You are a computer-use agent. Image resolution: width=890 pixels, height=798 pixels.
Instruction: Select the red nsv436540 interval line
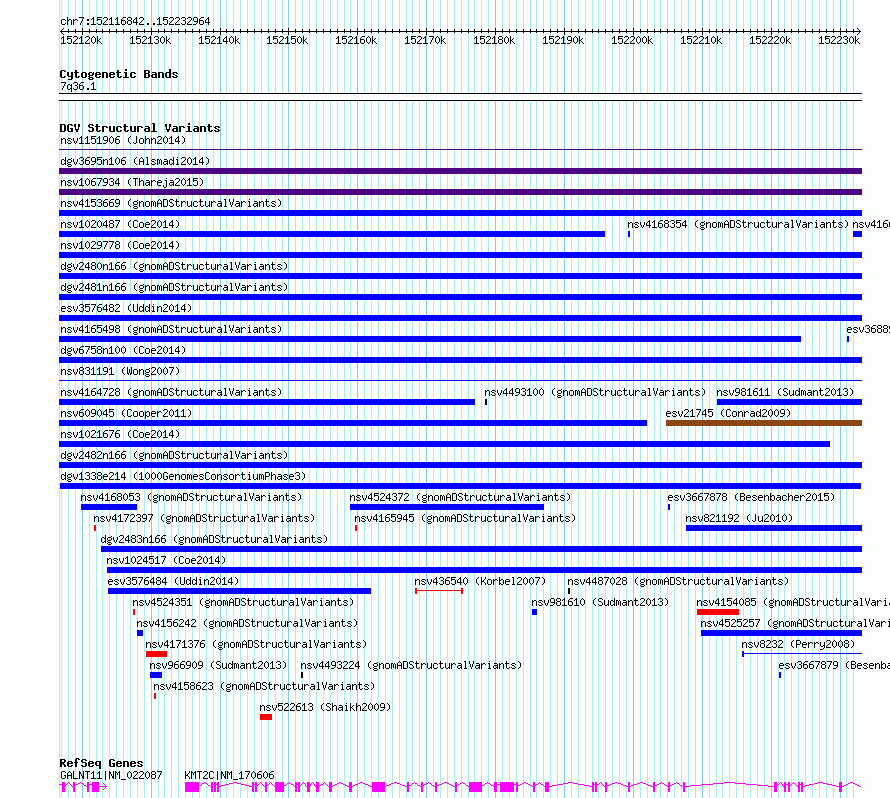pyautogui.click(x=439, y=591)
